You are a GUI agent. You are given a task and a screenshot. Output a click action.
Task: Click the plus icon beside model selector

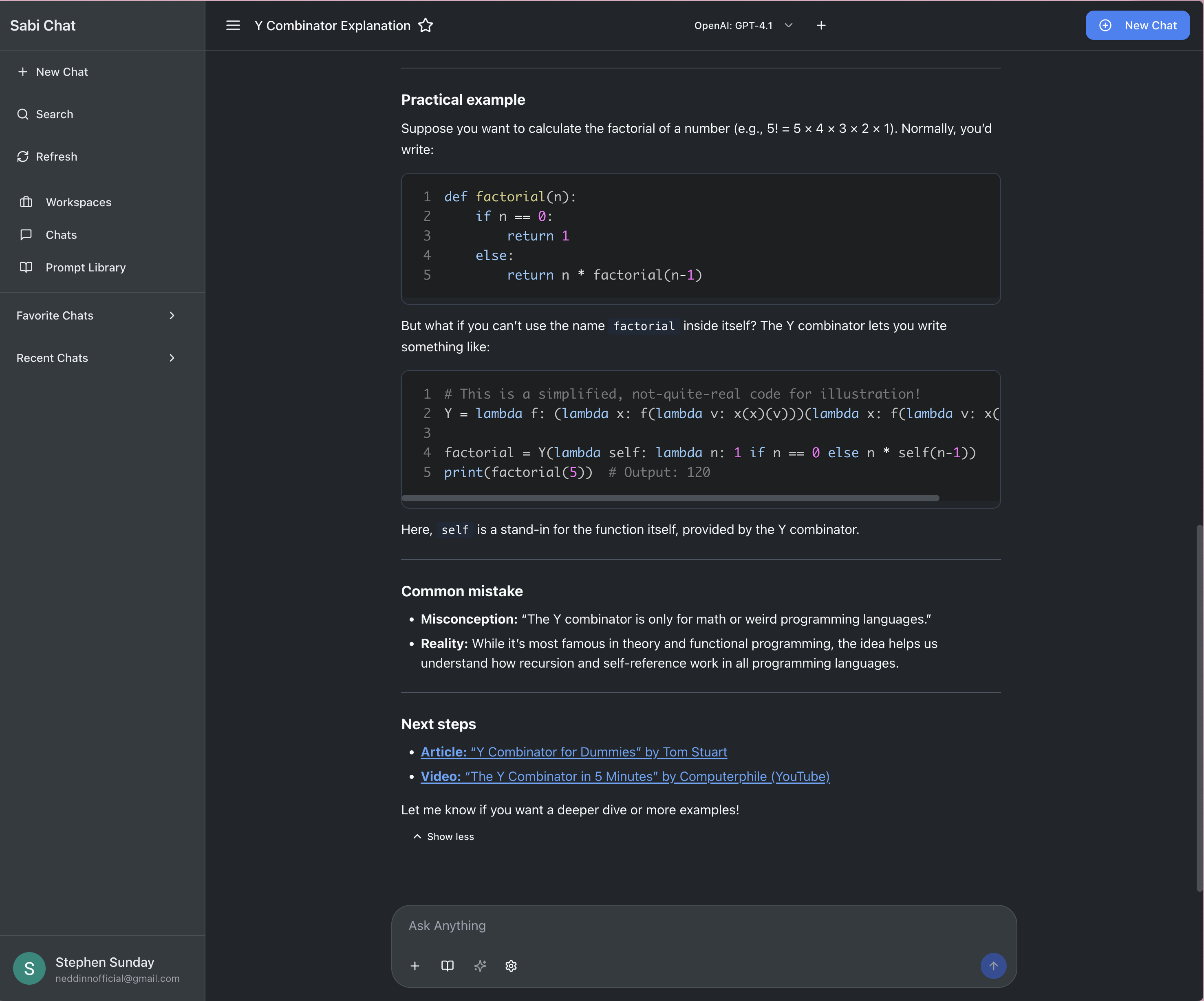click(821, 25)
